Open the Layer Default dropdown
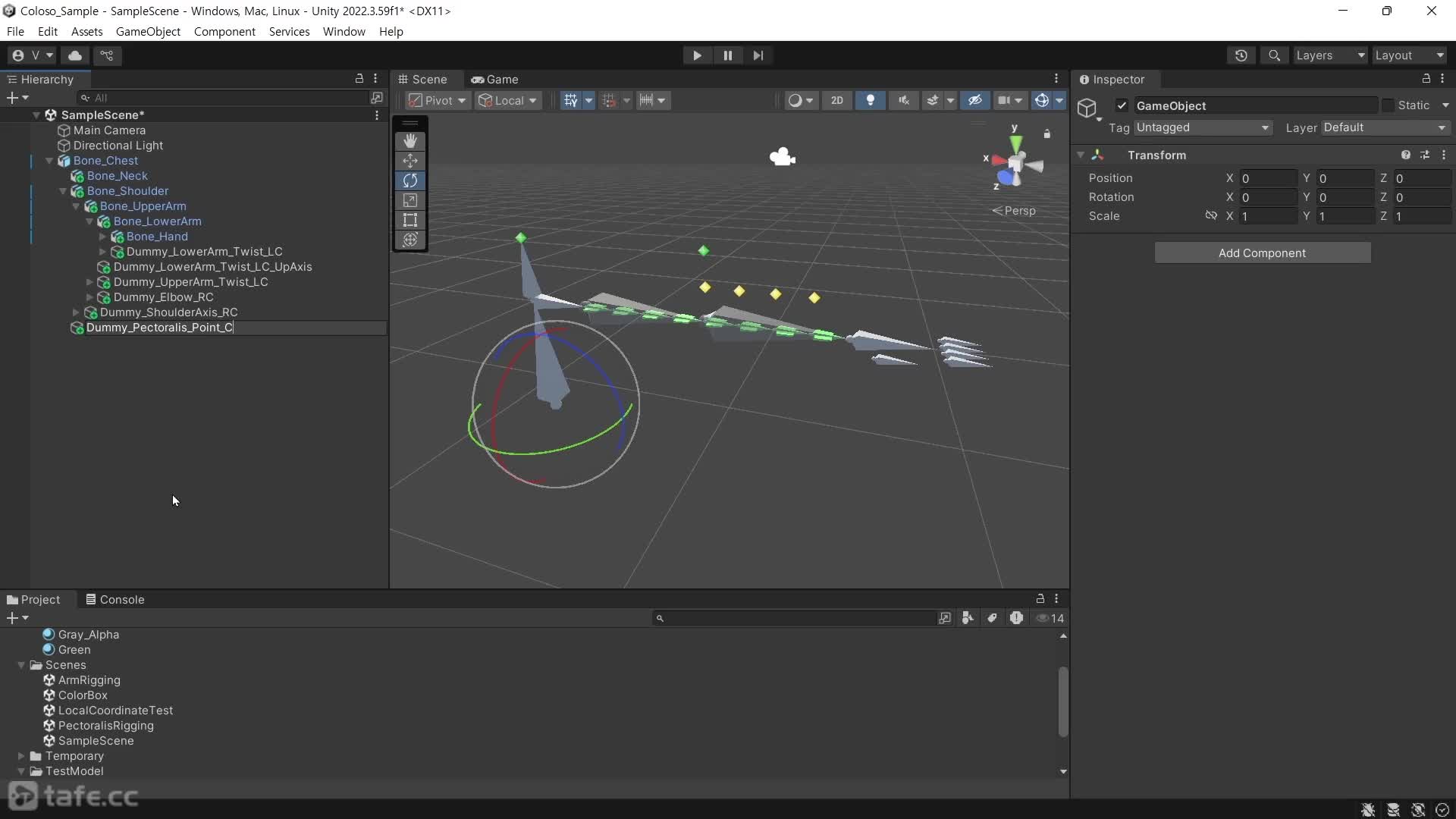 tap(1385, 127)
